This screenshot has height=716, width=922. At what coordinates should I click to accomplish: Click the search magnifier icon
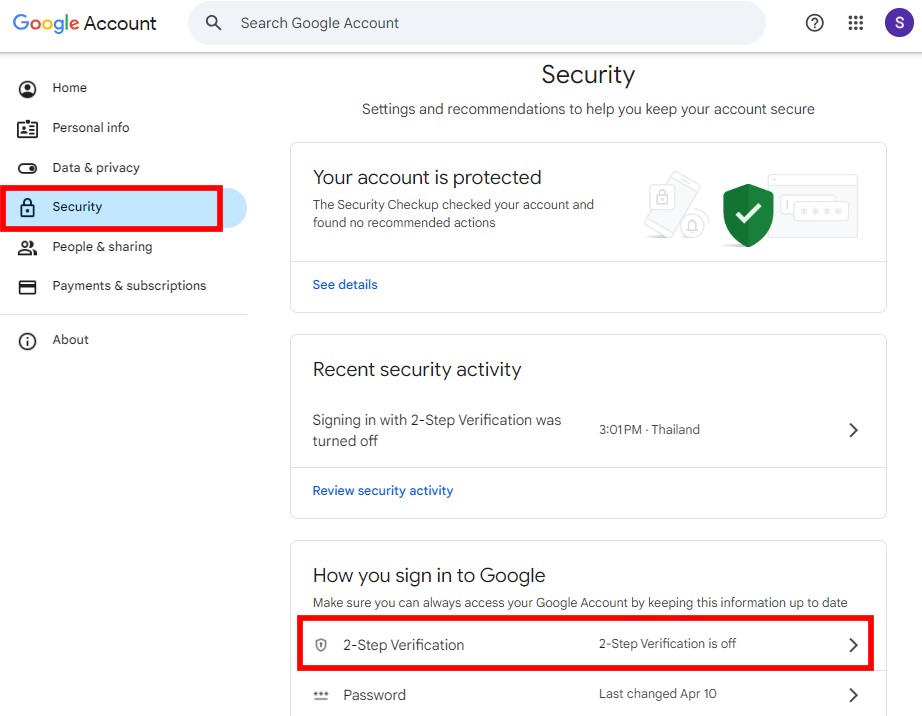[213, 23]
